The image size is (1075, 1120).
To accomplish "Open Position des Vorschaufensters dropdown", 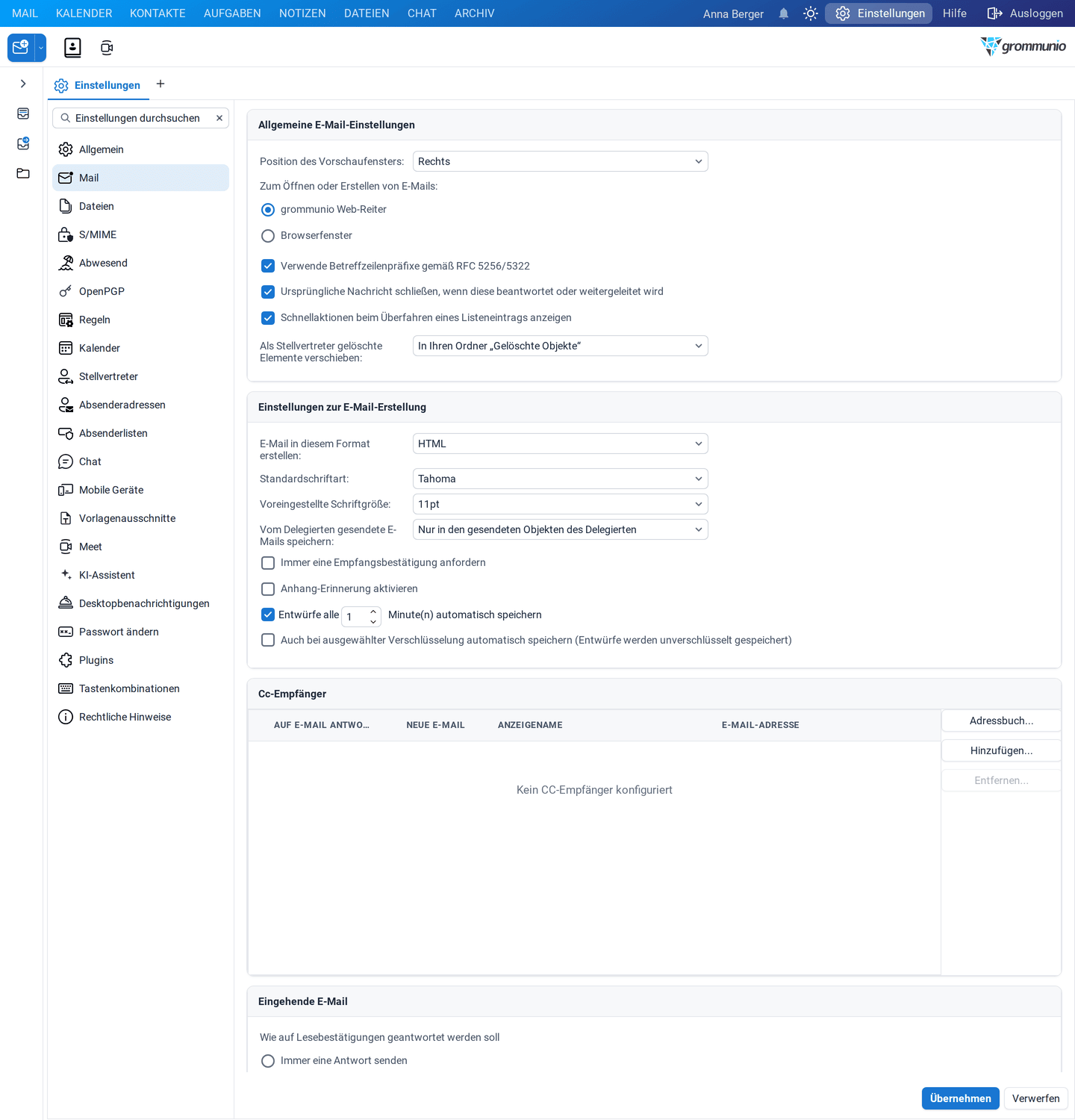I will pyautogui.click(x=560, y=161).
